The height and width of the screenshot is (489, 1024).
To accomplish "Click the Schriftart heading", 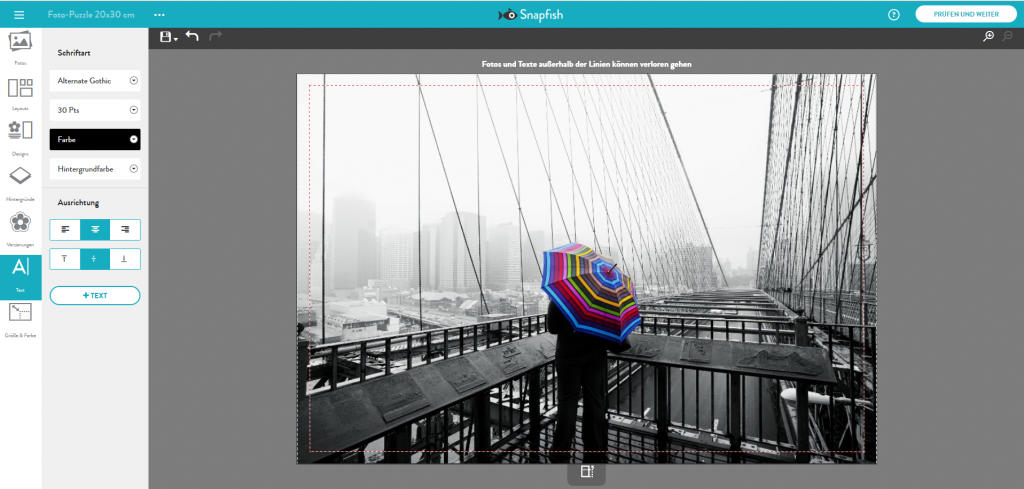I will (x=74, y=53).
